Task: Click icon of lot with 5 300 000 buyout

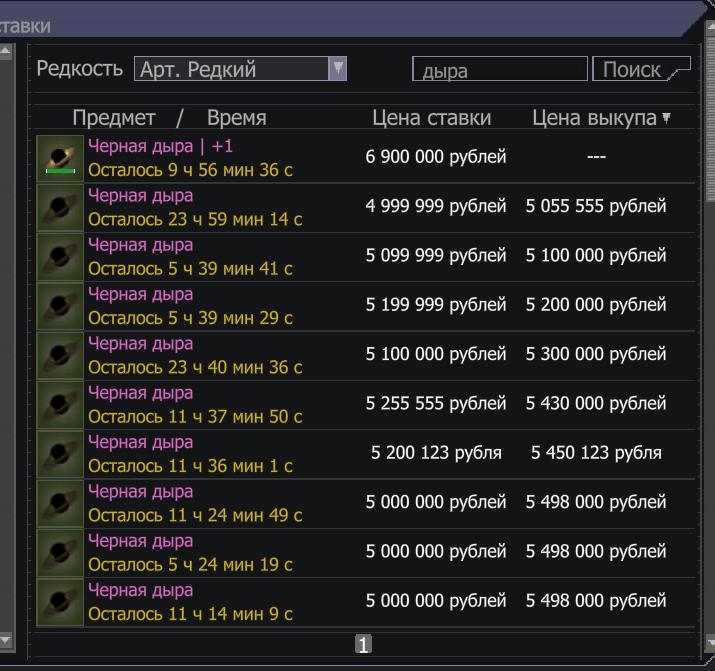Action: click(x=60, y=355)
